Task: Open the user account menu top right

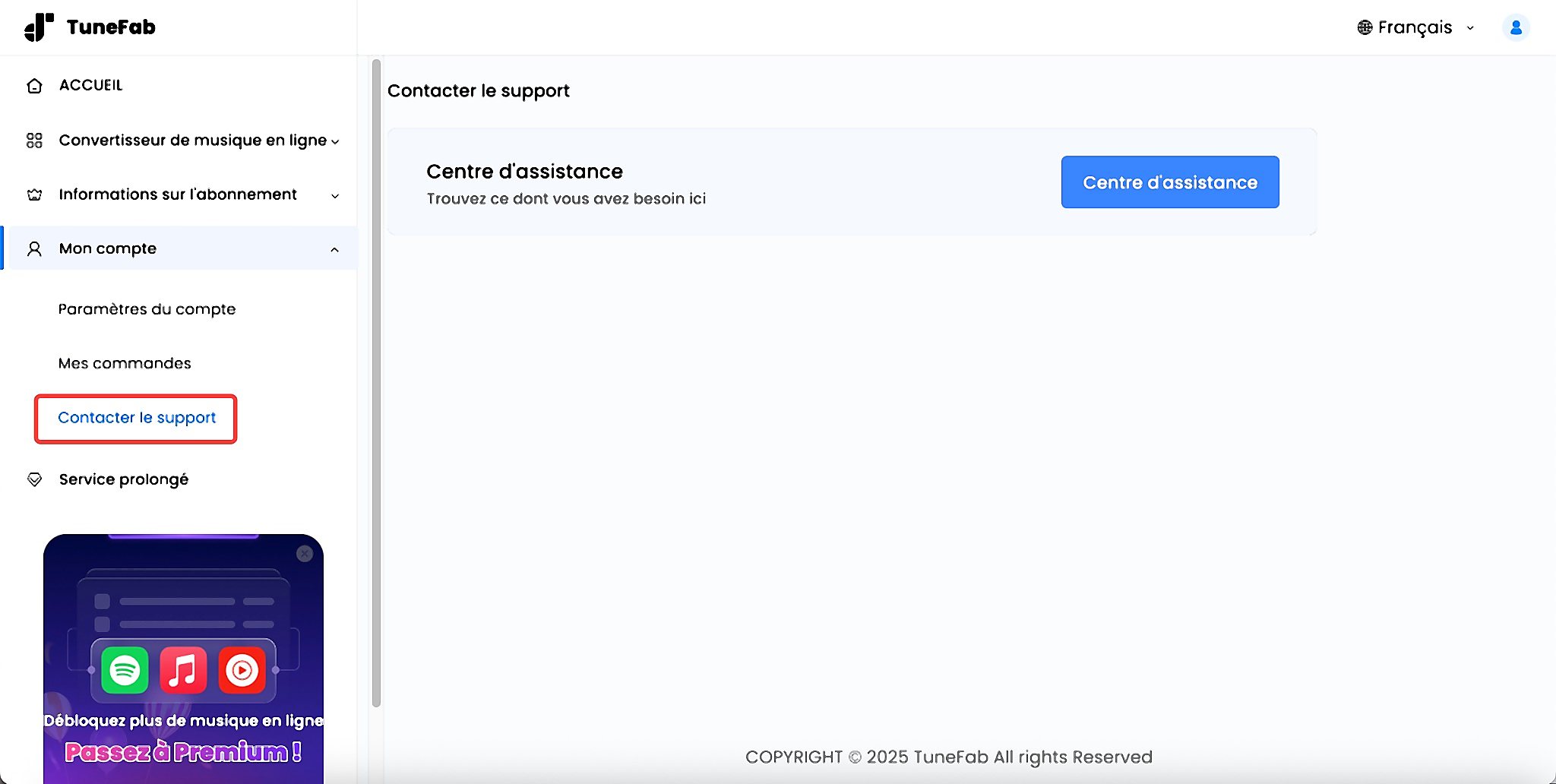Action: point(1516,27)
